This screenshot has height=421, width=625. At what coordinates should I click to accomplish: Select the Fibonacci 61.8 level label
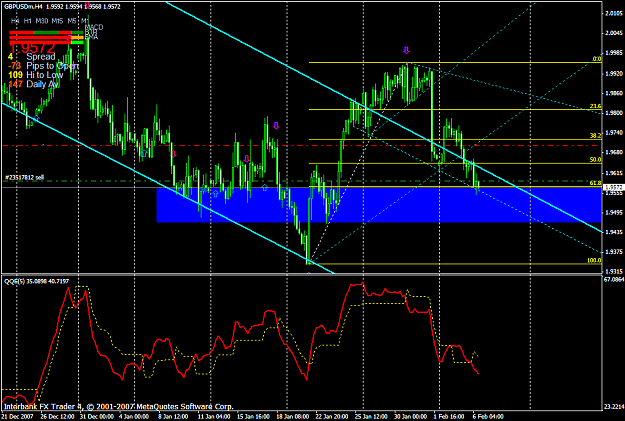[x=596, y=183]
